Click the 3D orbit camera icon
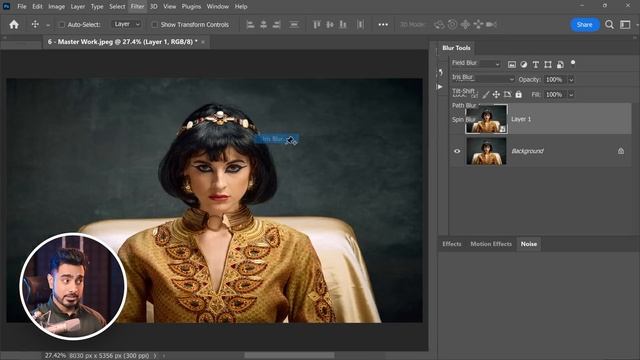Viewport: 640px width, 360px height. pos(439,24)
